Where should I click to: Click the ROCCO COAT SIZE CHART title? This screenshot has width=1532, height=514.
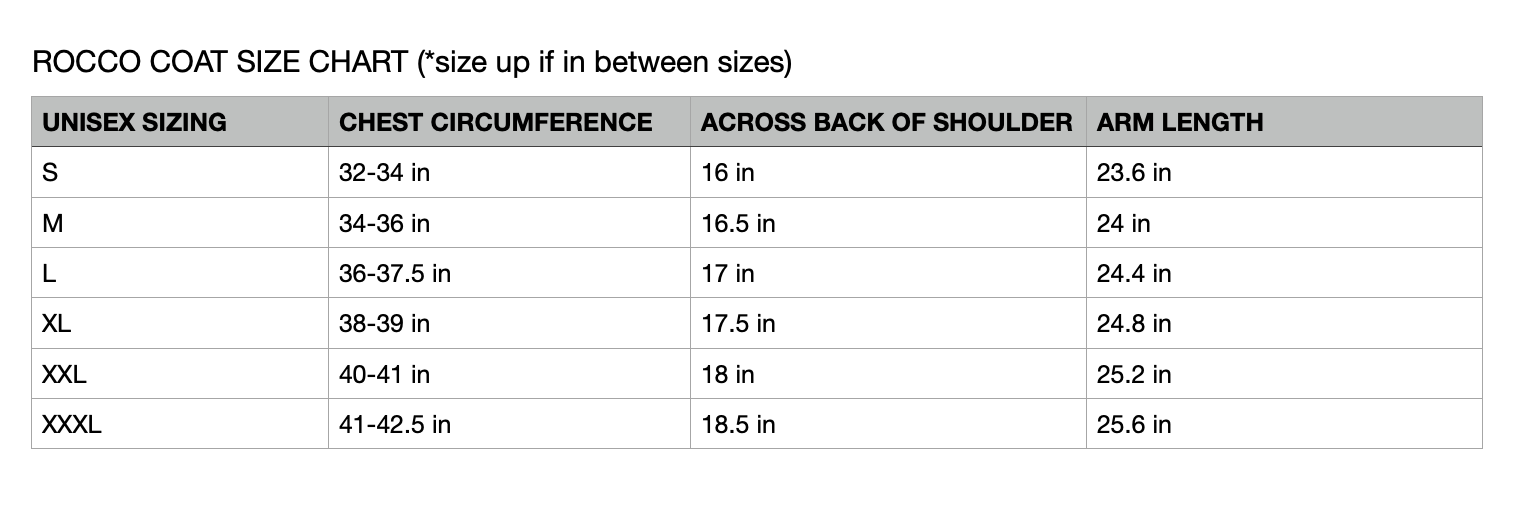point(411,64)
